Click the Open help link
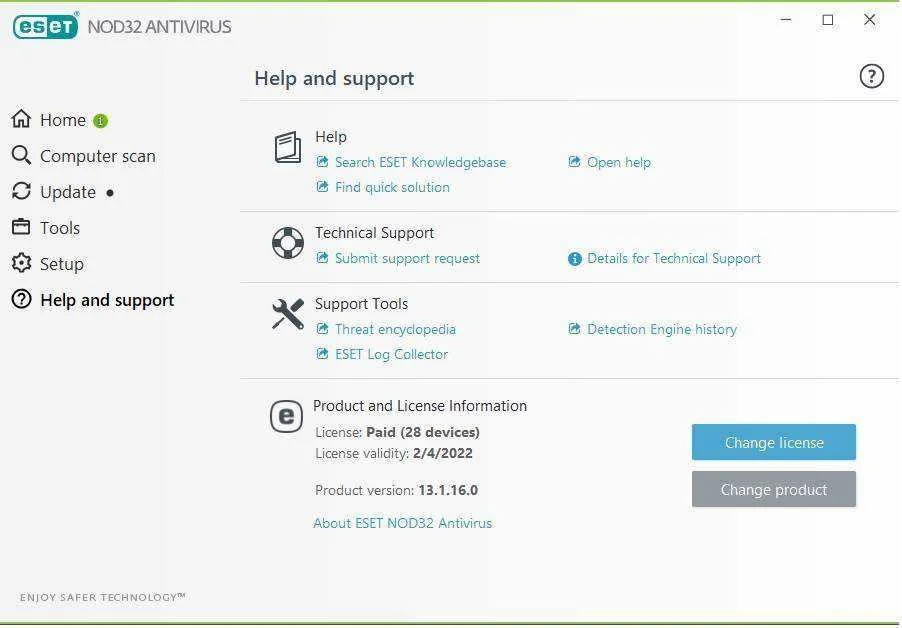Image resolution: width=902 pixels, height=628 pixels. (x=619, y=162)
